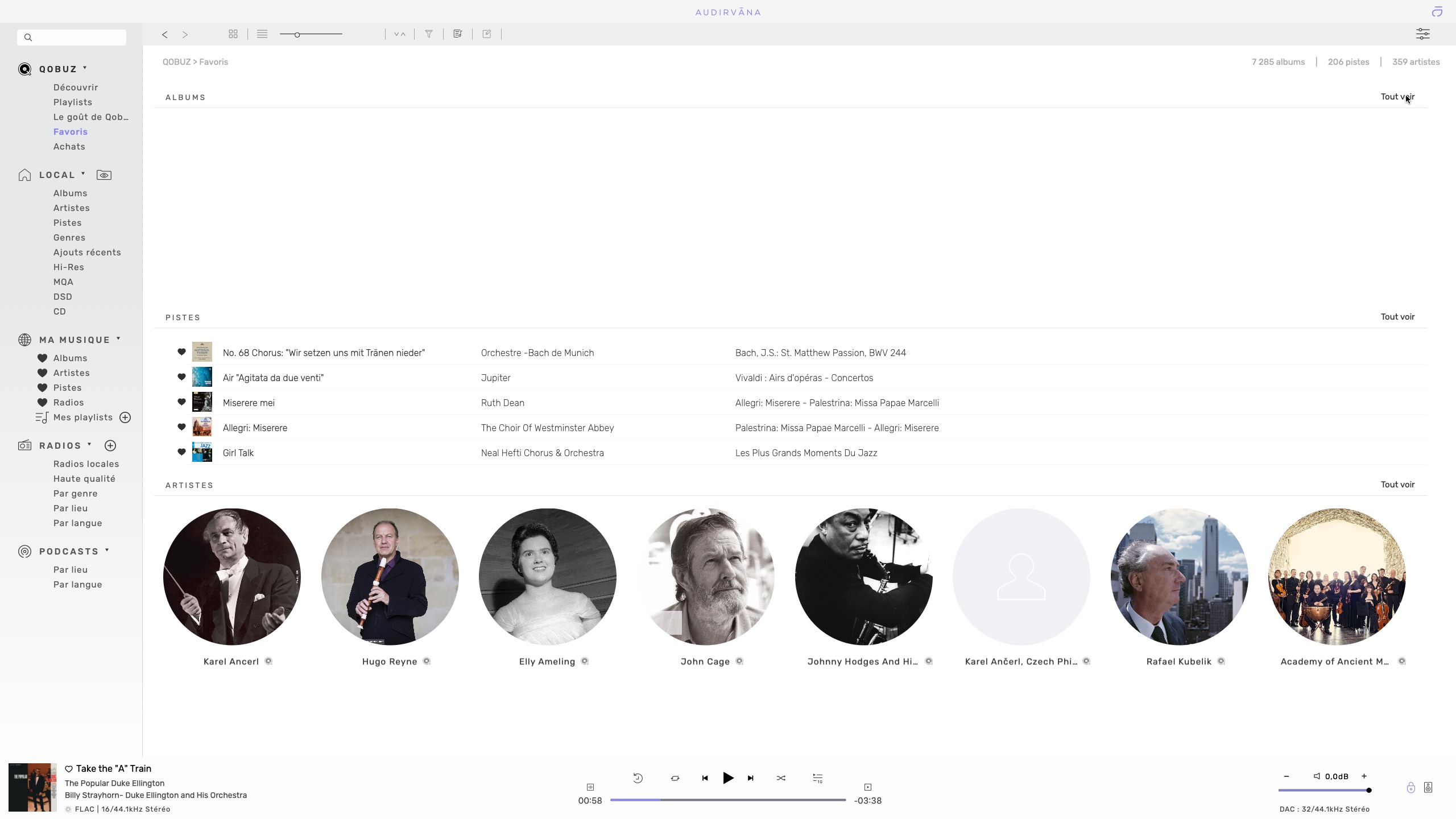Toggle local library visibility eye icon
Screen dimensions: 1456x819
coord(104,175)
